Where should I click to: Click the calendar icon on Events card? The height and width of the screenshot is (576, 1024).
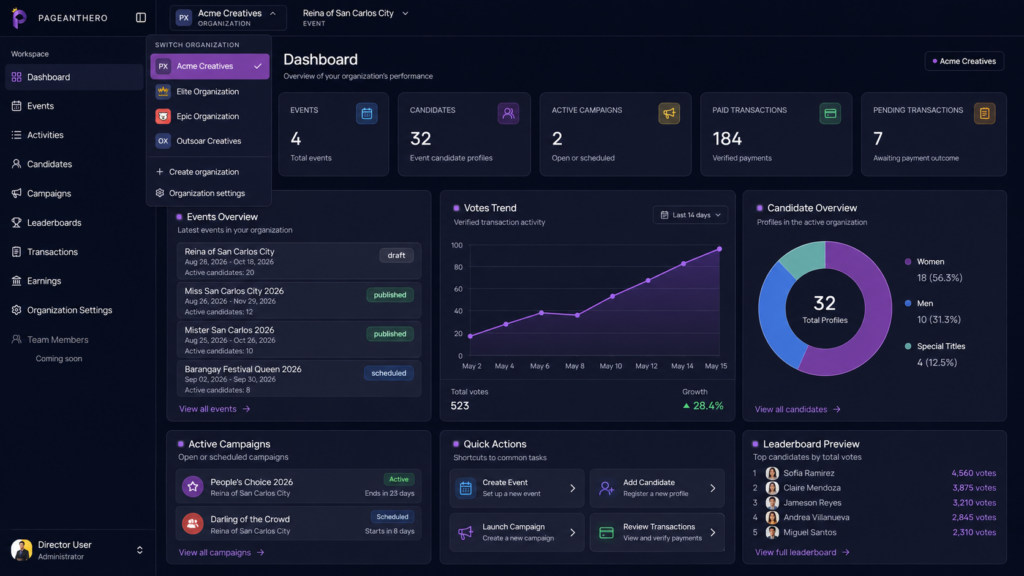pos(366,114)
